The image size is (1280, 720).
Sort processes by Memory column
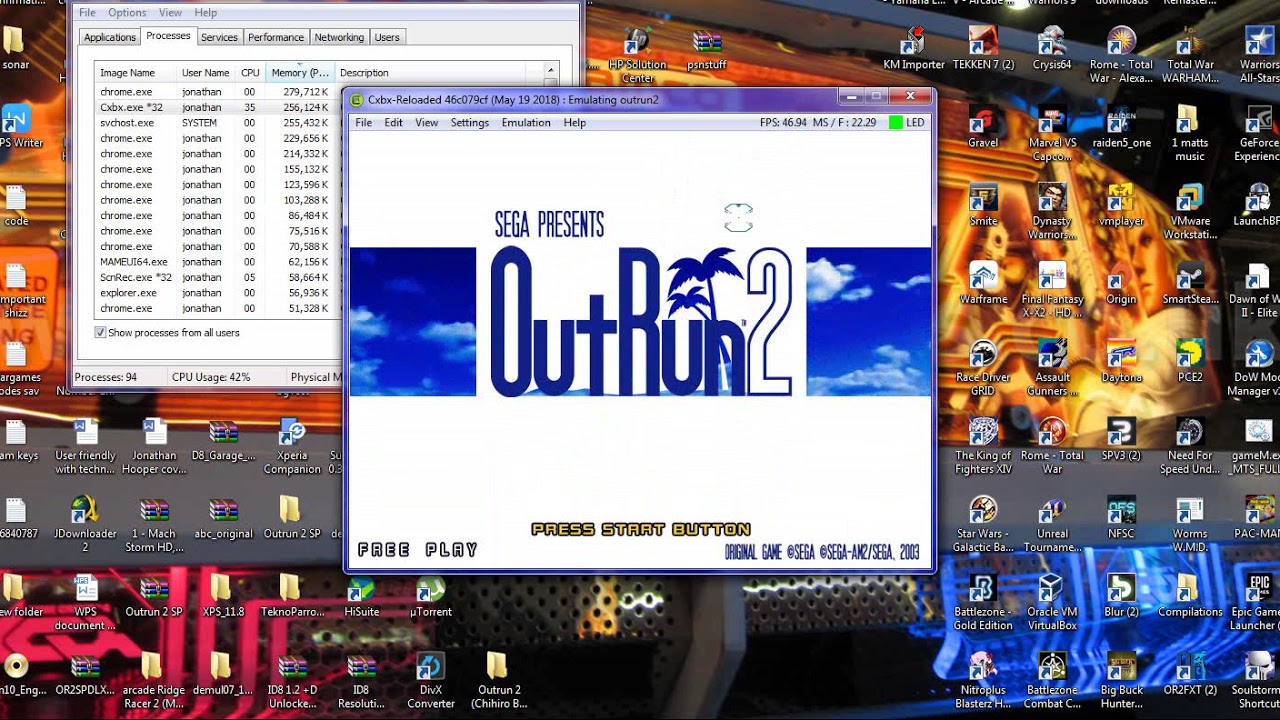300,73
